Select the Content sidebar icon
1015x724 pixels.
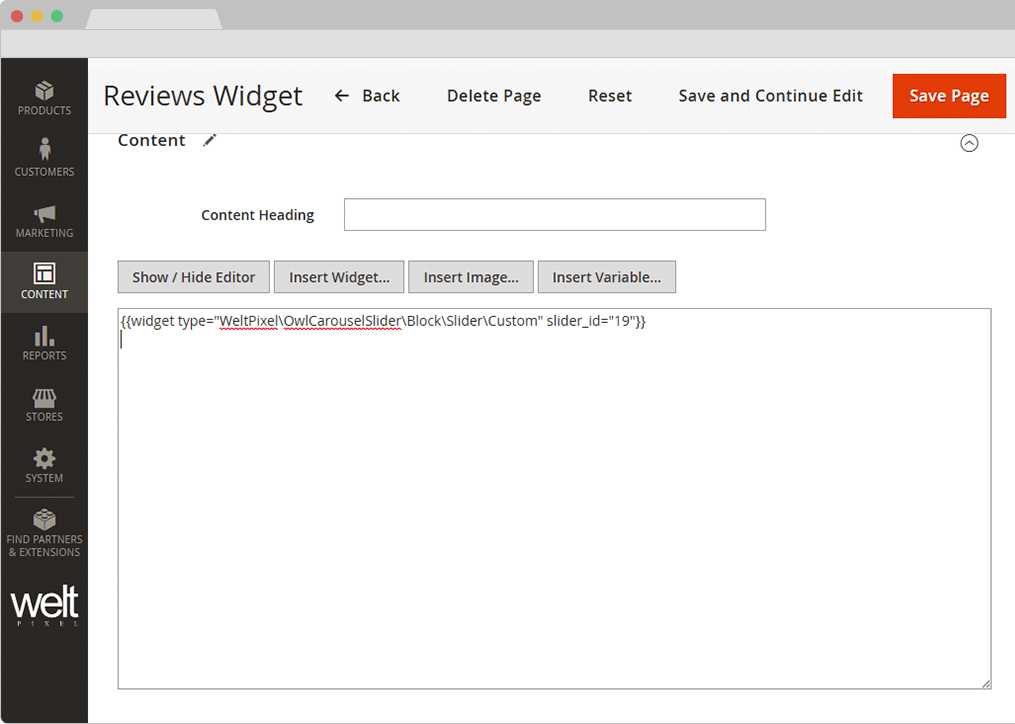44,274
